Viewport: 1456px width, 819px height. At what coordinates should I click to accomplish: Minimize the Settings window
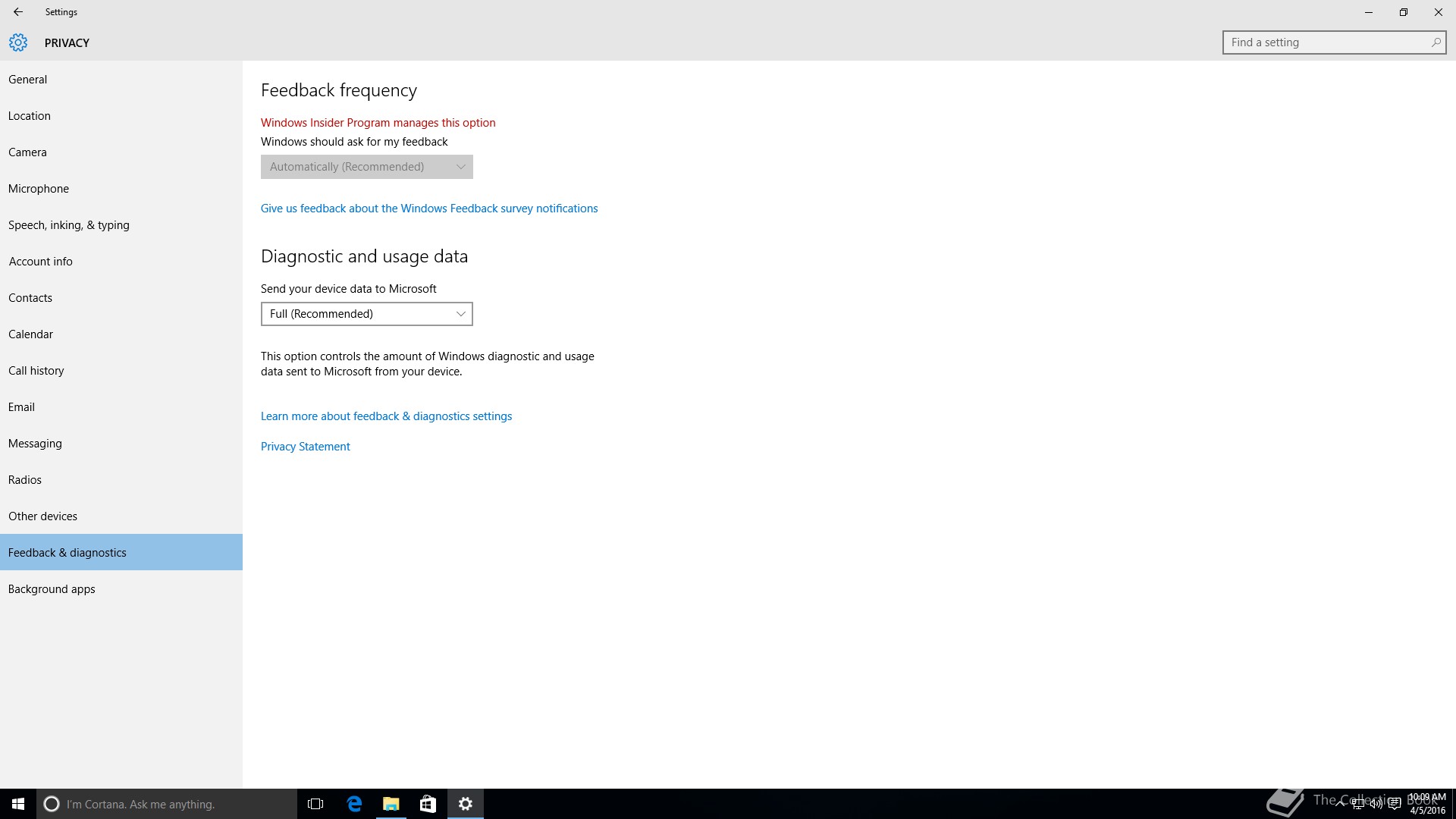pyautogui.click(x=1369, y=12)
